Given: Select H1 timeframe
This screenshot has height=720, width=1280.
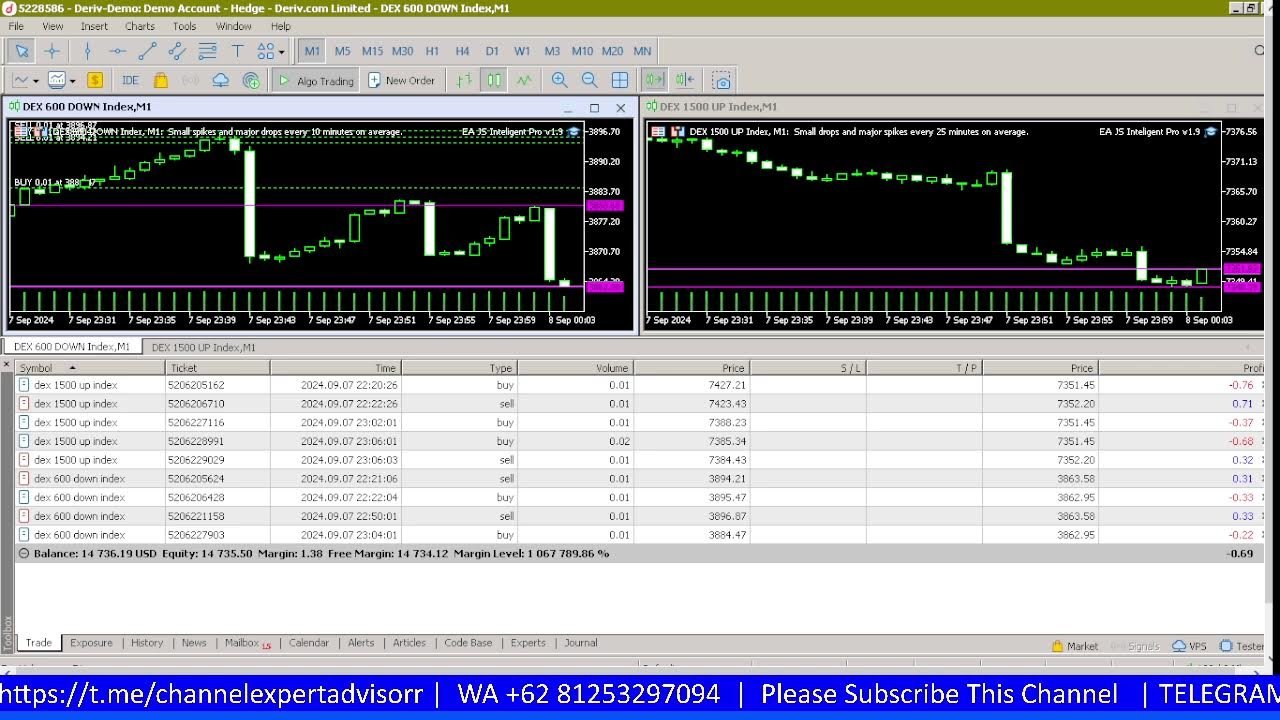Looking at the screenshot, I should [432, 51].
